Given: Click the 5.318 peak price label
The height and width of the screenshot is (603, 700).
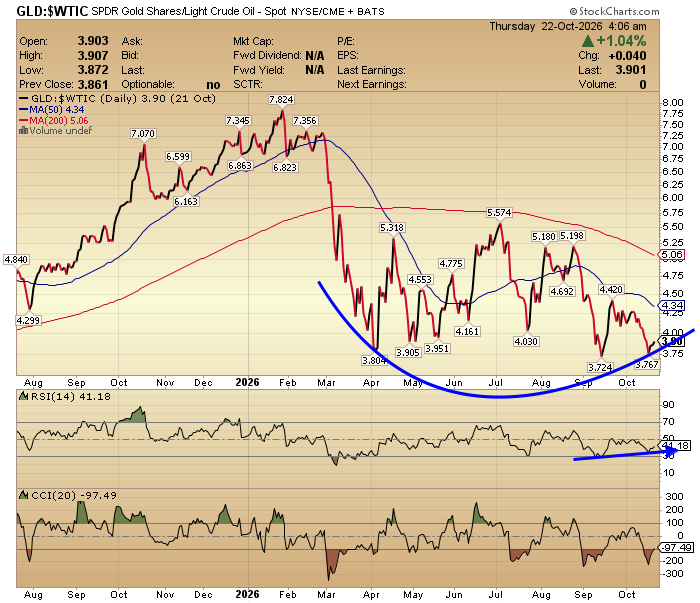Looking at the screenshot, I should tap(392, 228).
